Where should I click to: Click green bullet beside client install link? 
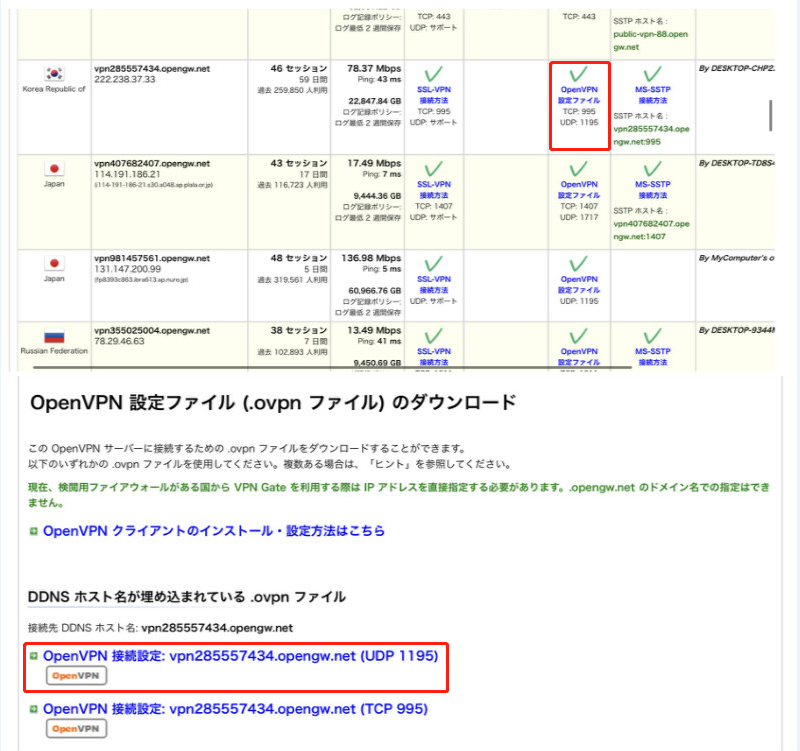point(34,531)
